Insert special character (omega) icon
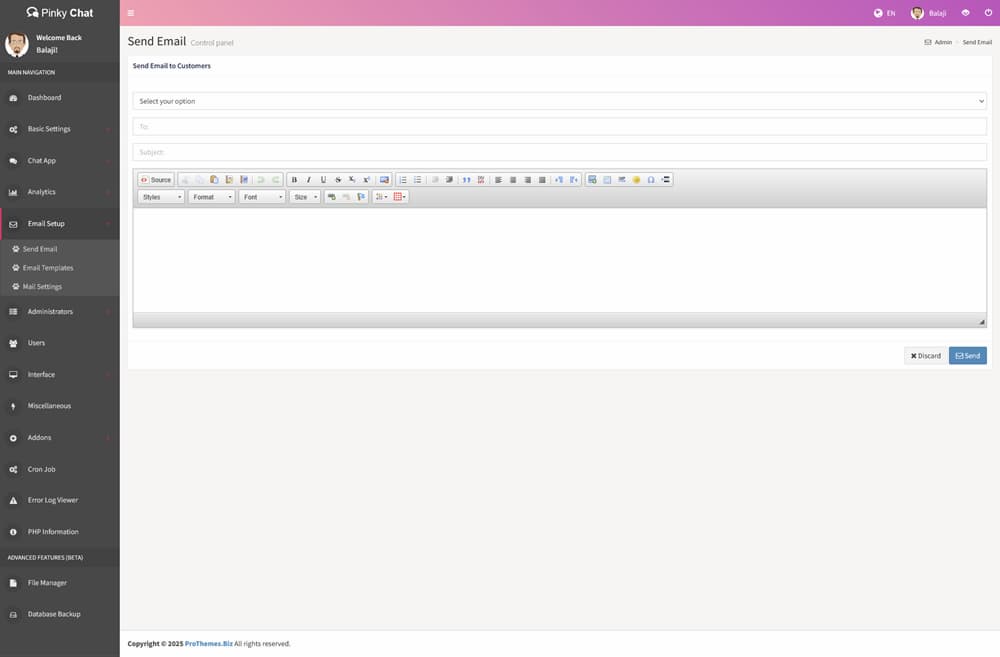 pos(651,180)
